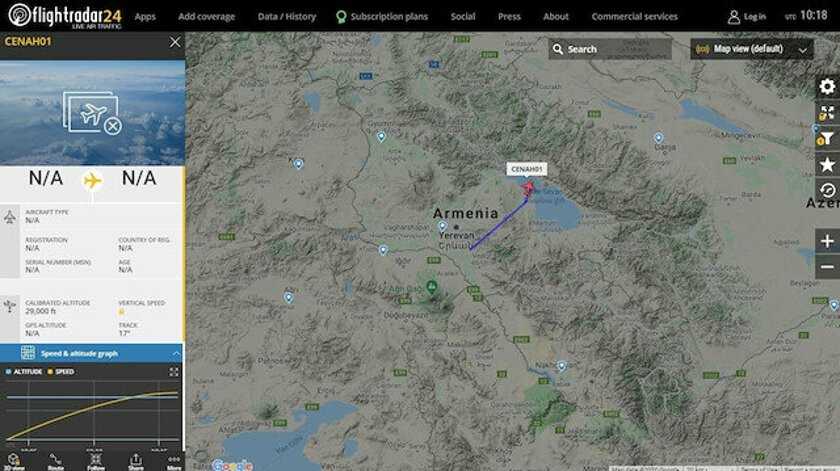Click the Log in link
840x471 pixels.
pos(747,17)
